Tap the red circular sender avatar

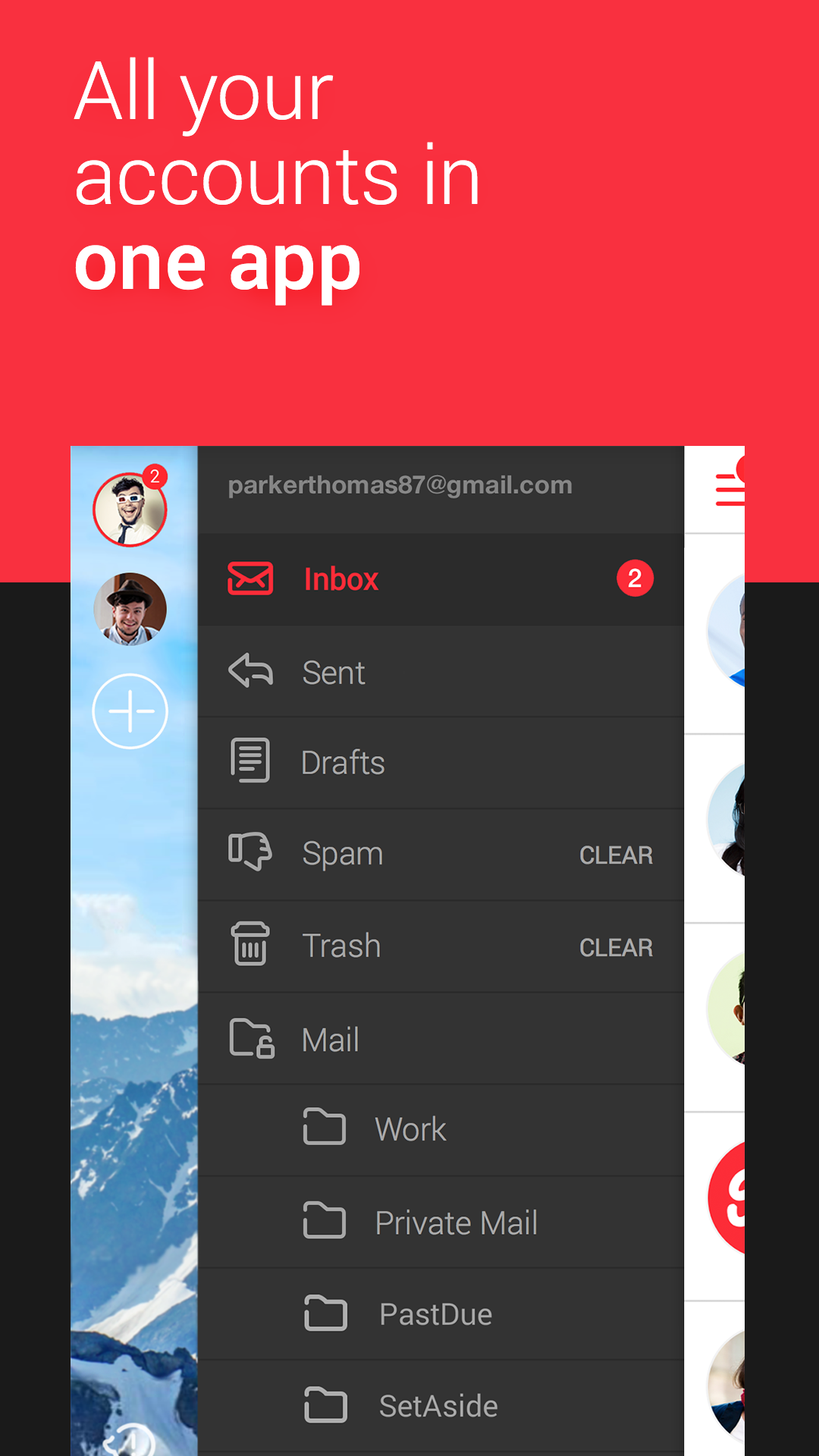(x=726, y=1198)
